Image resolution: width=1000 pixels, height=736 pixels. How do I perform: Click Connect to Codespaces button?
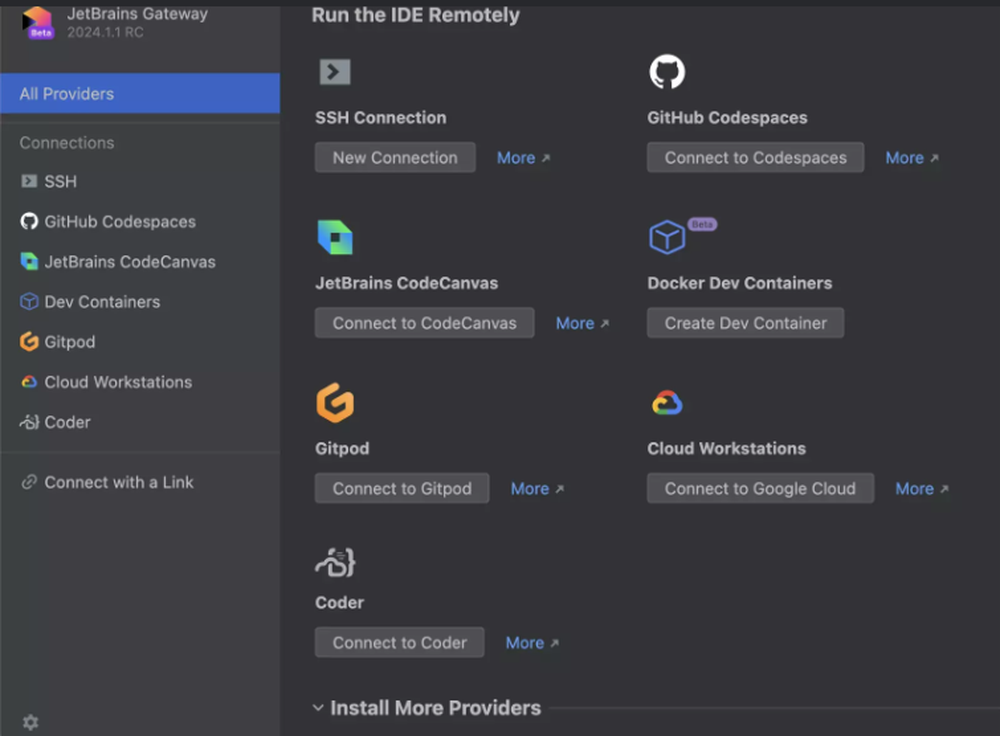coord(755,158)
